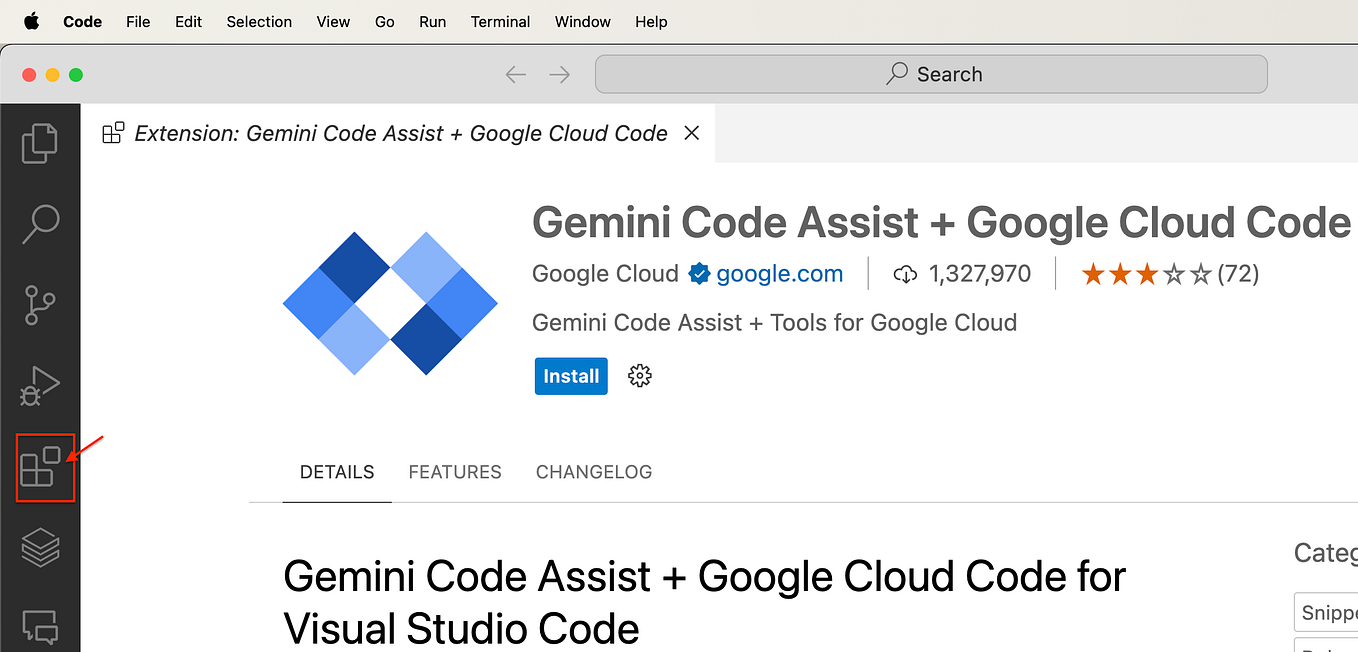Open the stacked layers icon in activity bar
Image resolution: width=1358 pixels, height=652 pixels.
pos(40,548)
